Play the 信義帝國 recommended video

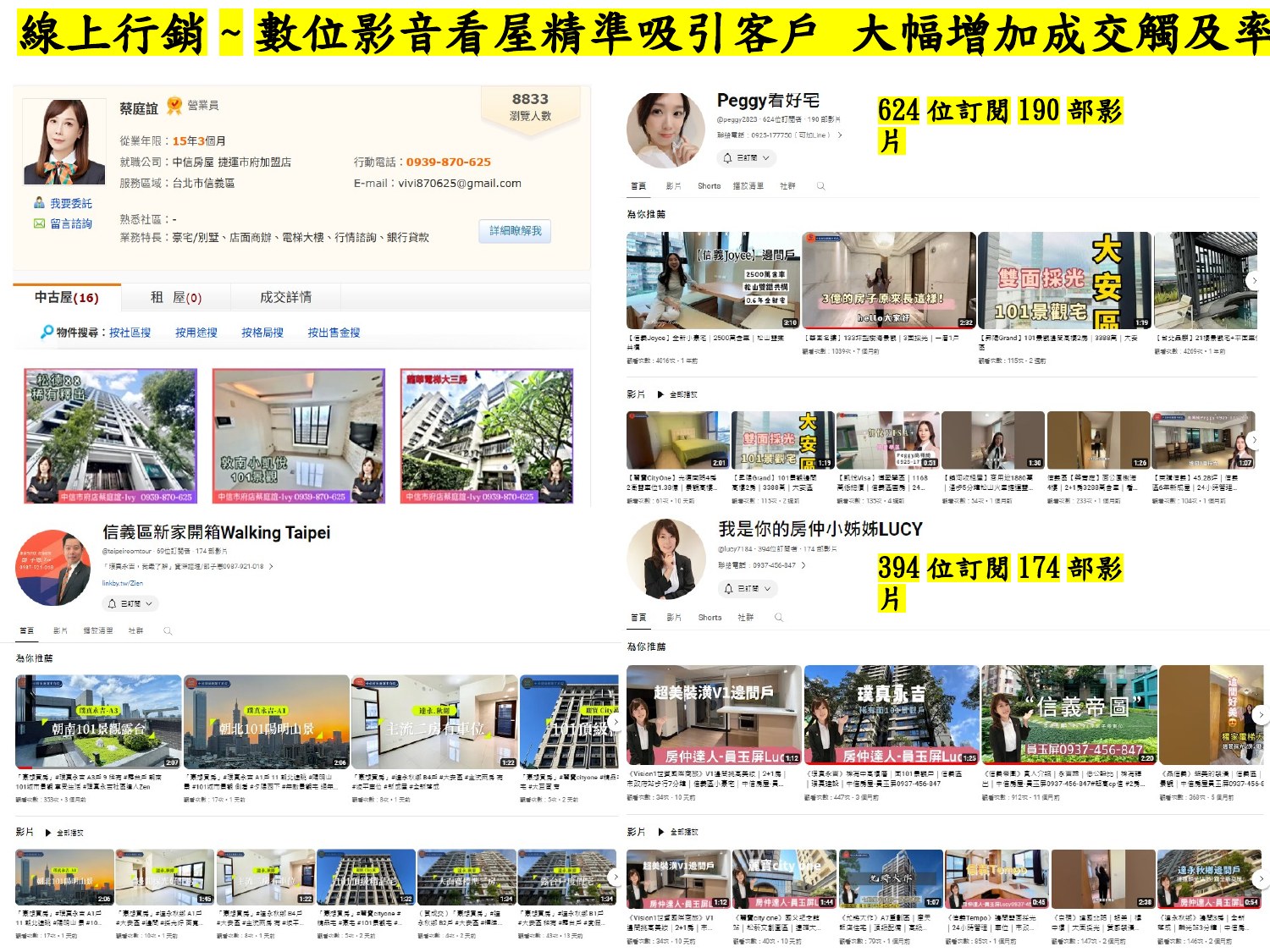coord(1069,715)
